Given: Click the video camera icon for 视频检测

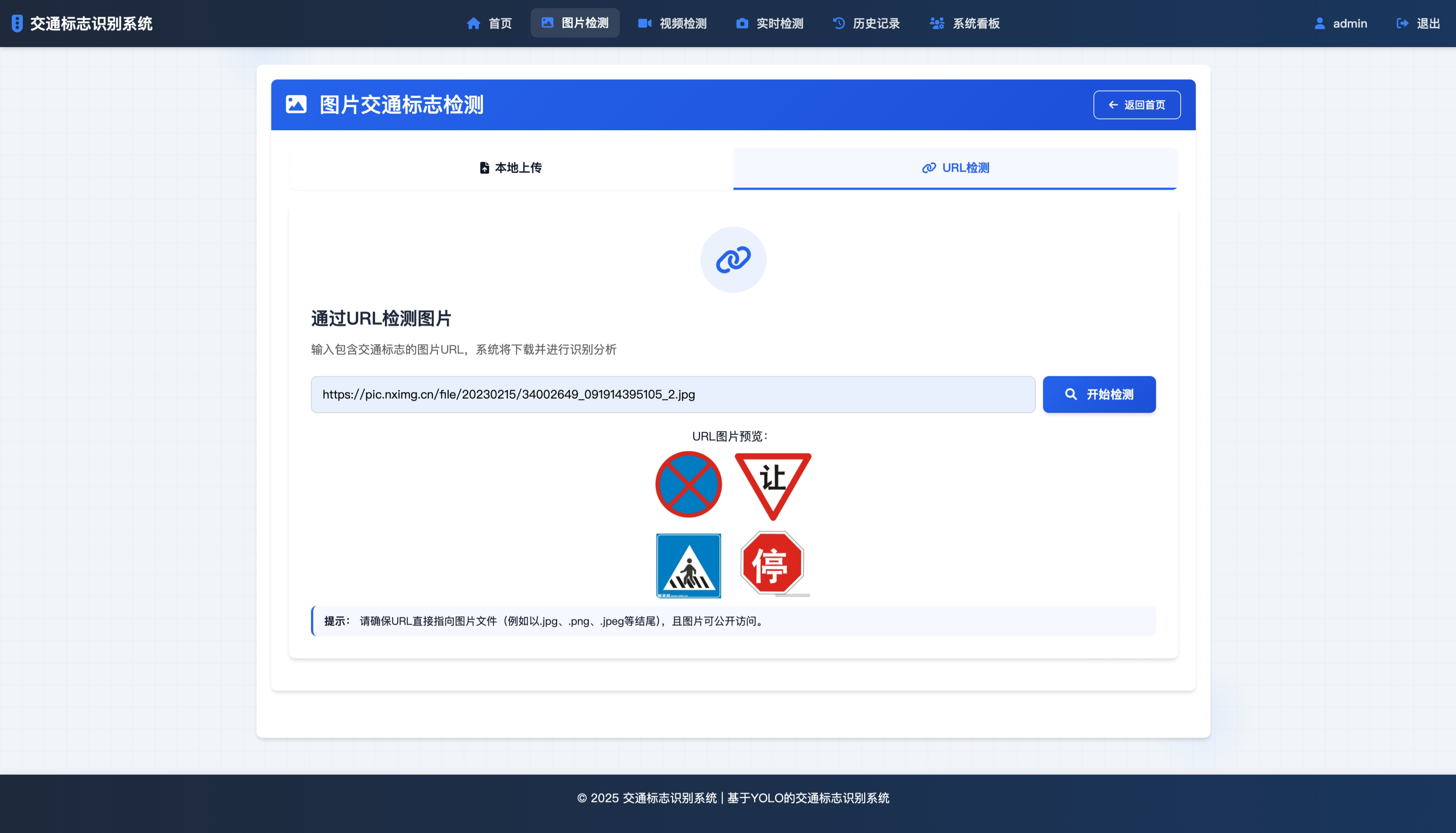Looking at the screenshot, I should [x=644, y=23].
